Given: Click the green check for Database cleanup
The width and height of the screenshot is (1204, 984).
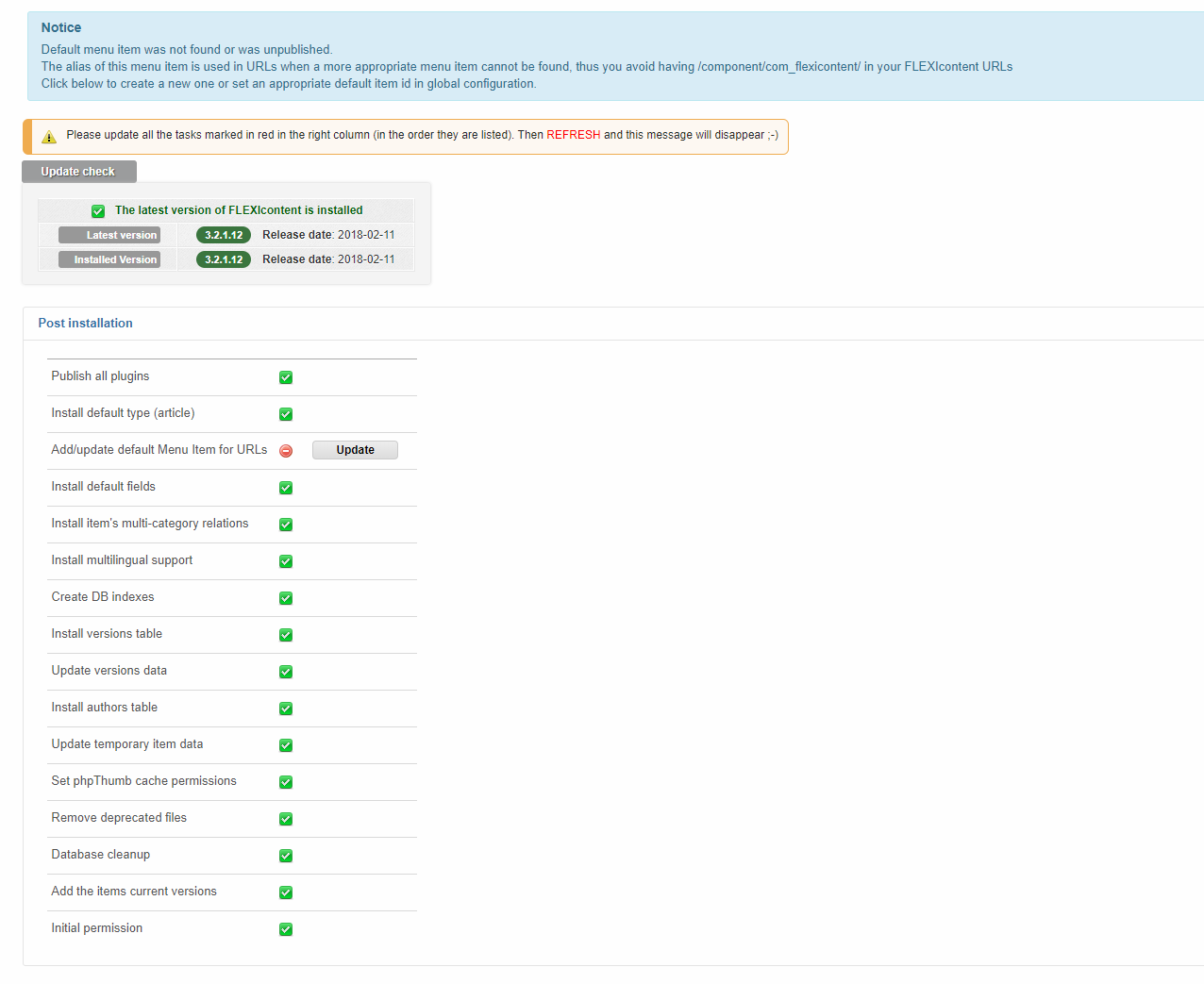Looking at the screenshot, I should click(x=286, y=856).
